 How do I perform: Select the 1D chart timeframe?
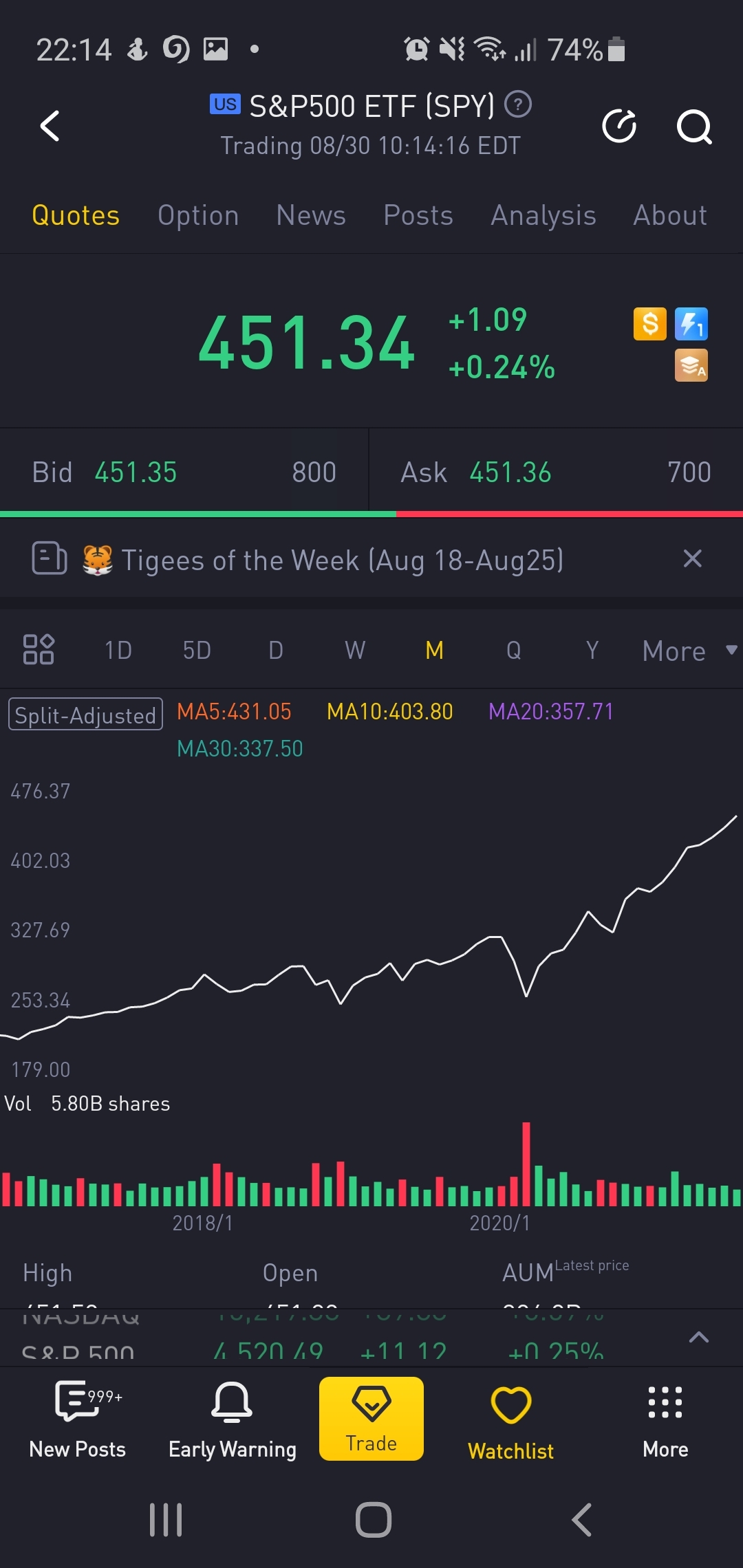pos(118,650)
